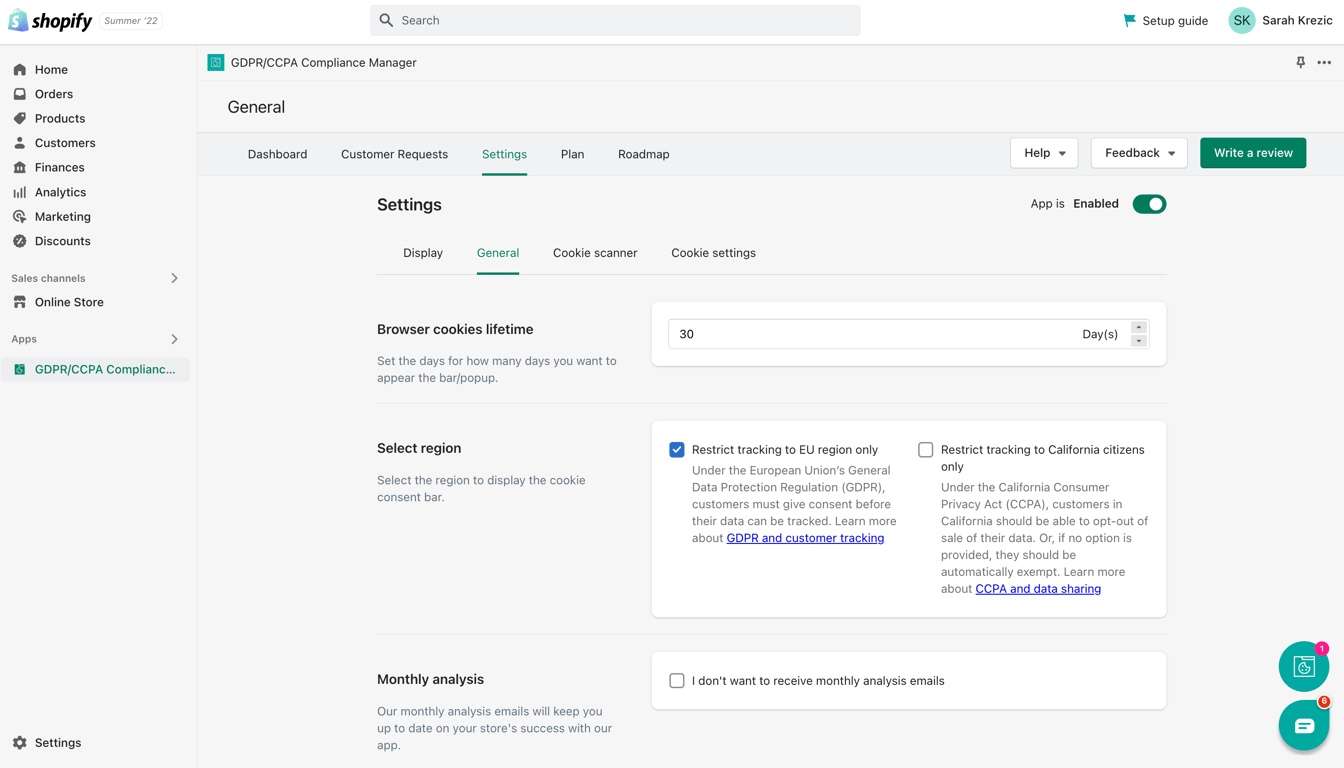Uncheck Restrict tracking to EU region only
Image resolution: width=1344 pixels, height=768 pixels.
point(677,450)
